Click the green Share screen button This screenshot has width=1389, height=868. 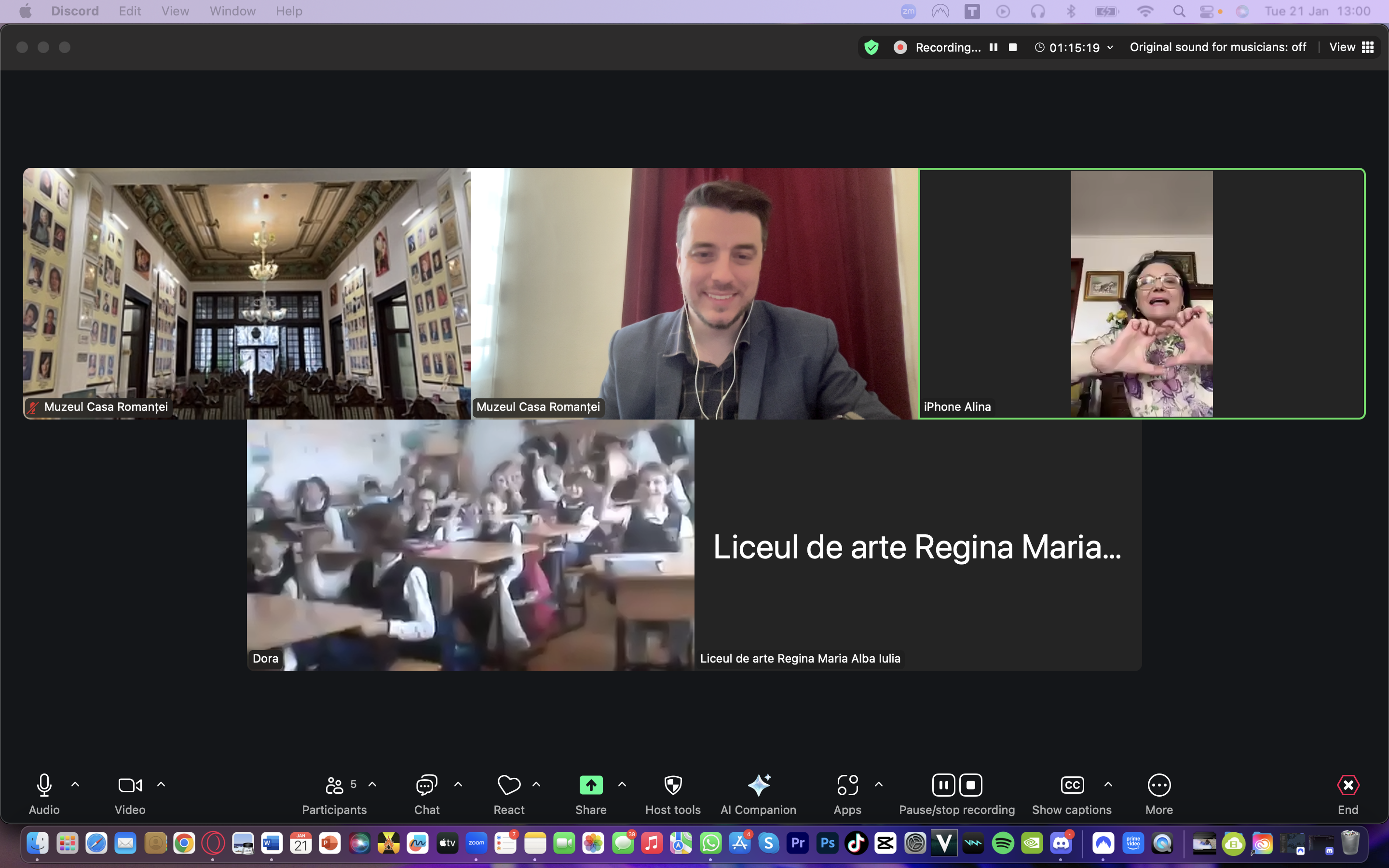(x=591, y=786)
